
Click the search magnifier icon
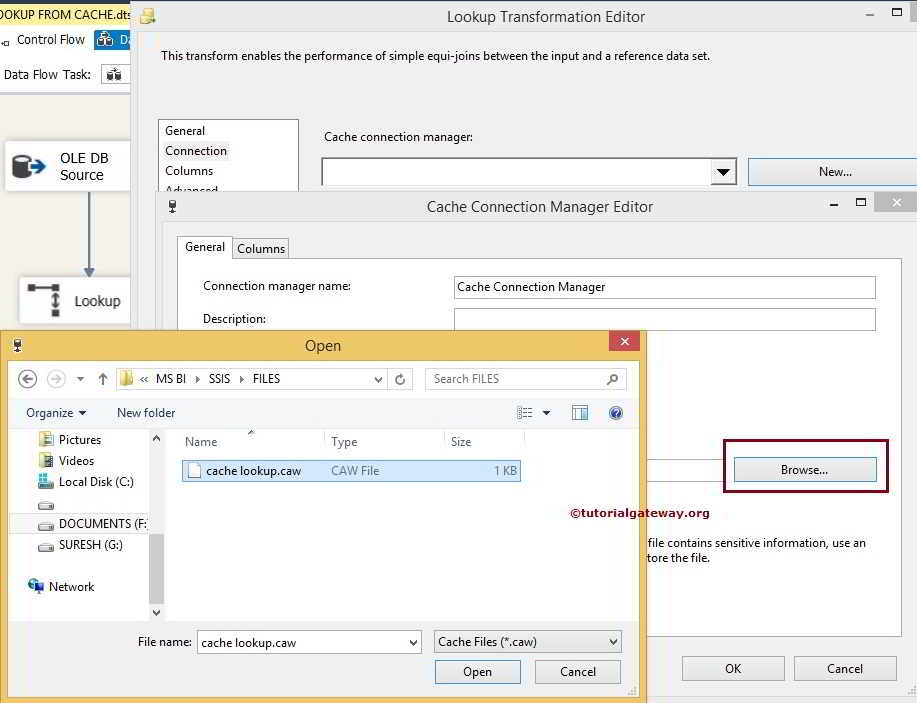(x=612, y=379)
